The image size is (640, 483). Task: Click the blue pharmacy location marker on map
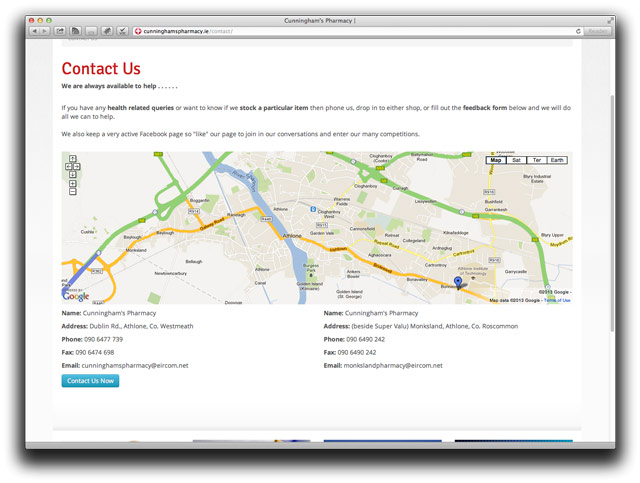pos(458,282)
